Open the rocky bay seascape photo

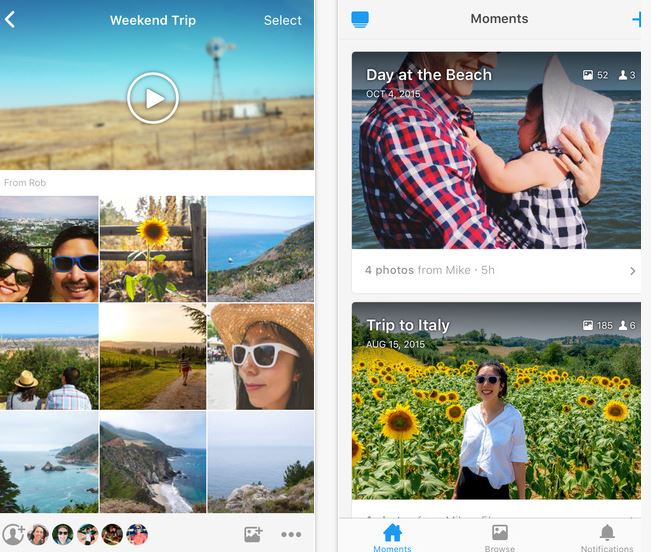[49, 462]
